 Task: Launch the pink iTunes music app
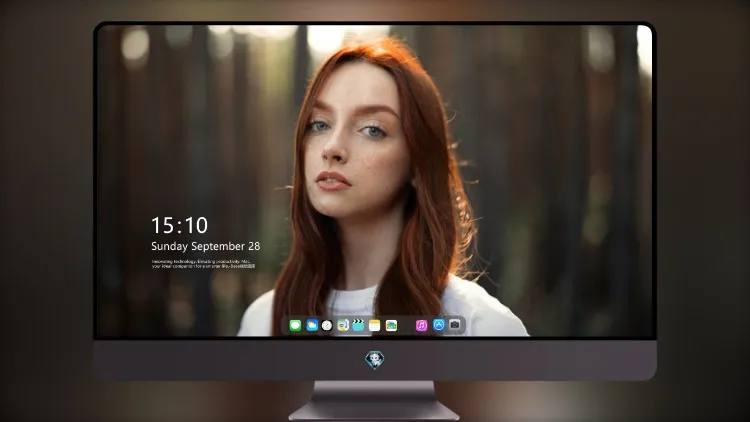pos(421,326)
